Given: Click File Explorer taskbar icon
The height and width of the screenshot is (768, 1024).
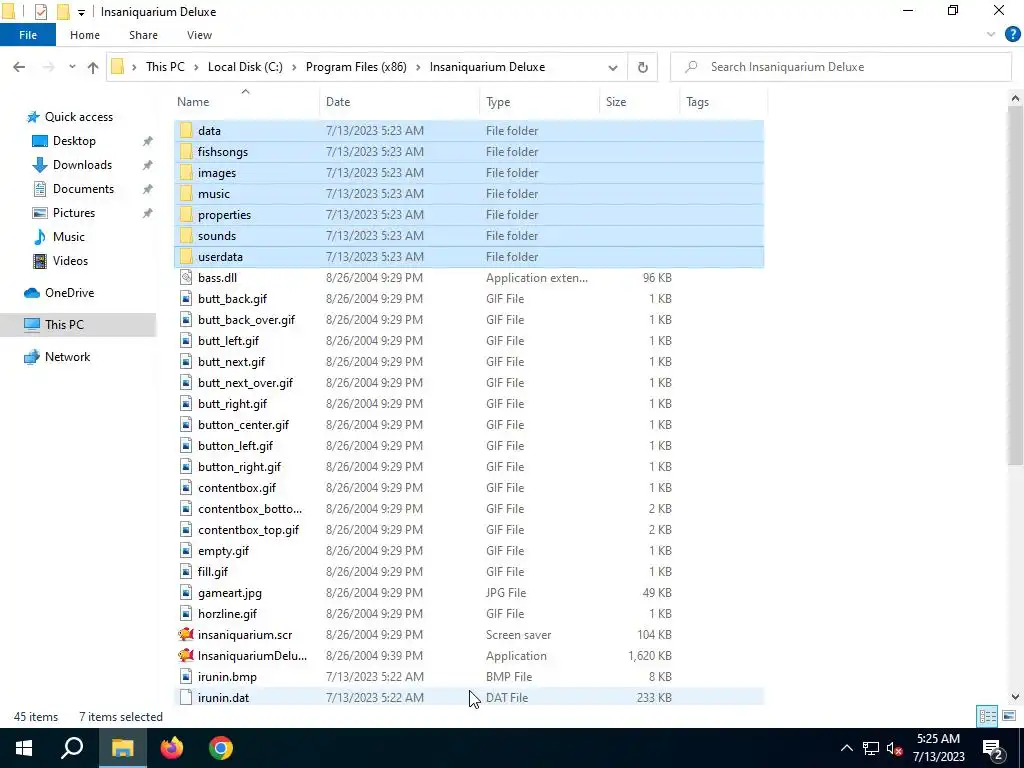Looking at the screenshot, I should coord(122,748).
